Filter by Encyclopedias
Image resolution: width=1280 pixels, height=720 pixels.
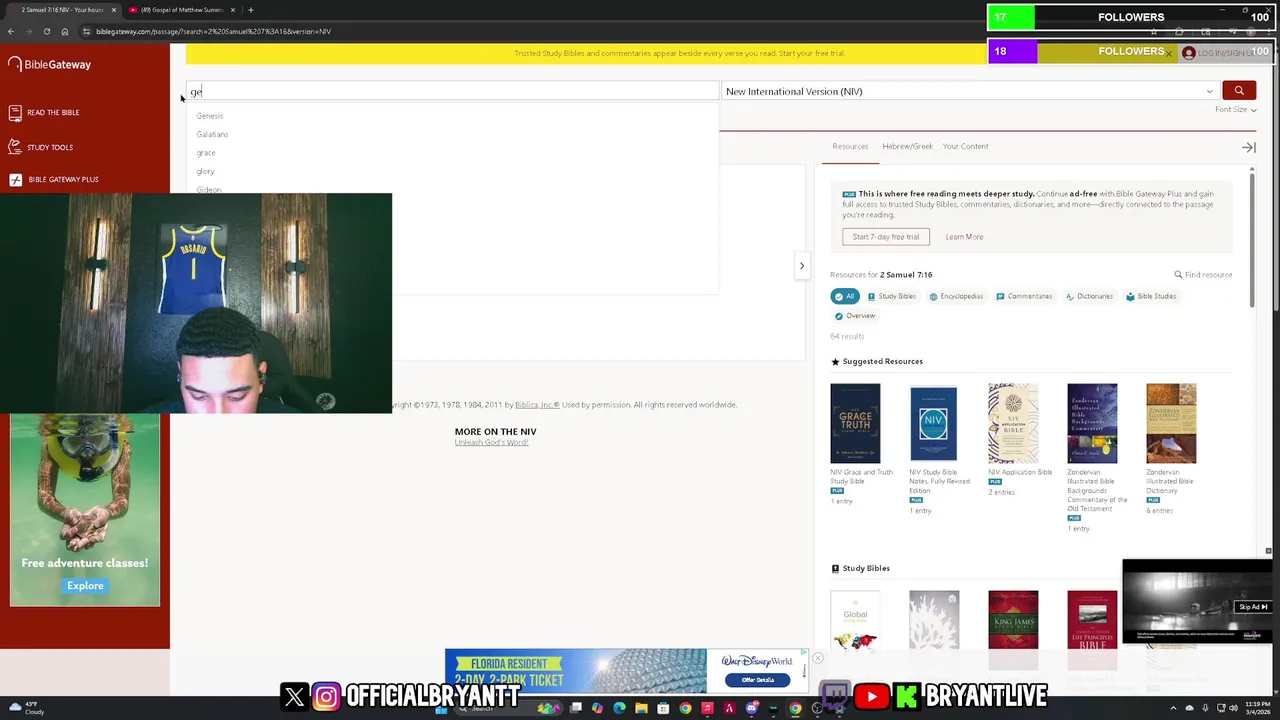click(956, 296)
